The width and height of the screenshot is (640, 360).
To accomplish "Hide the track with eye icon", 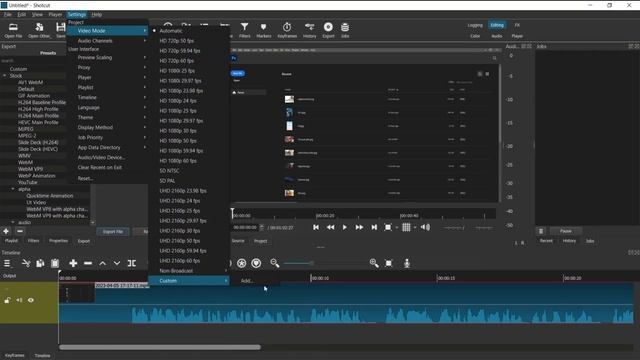I will click(x=31, y=300).
